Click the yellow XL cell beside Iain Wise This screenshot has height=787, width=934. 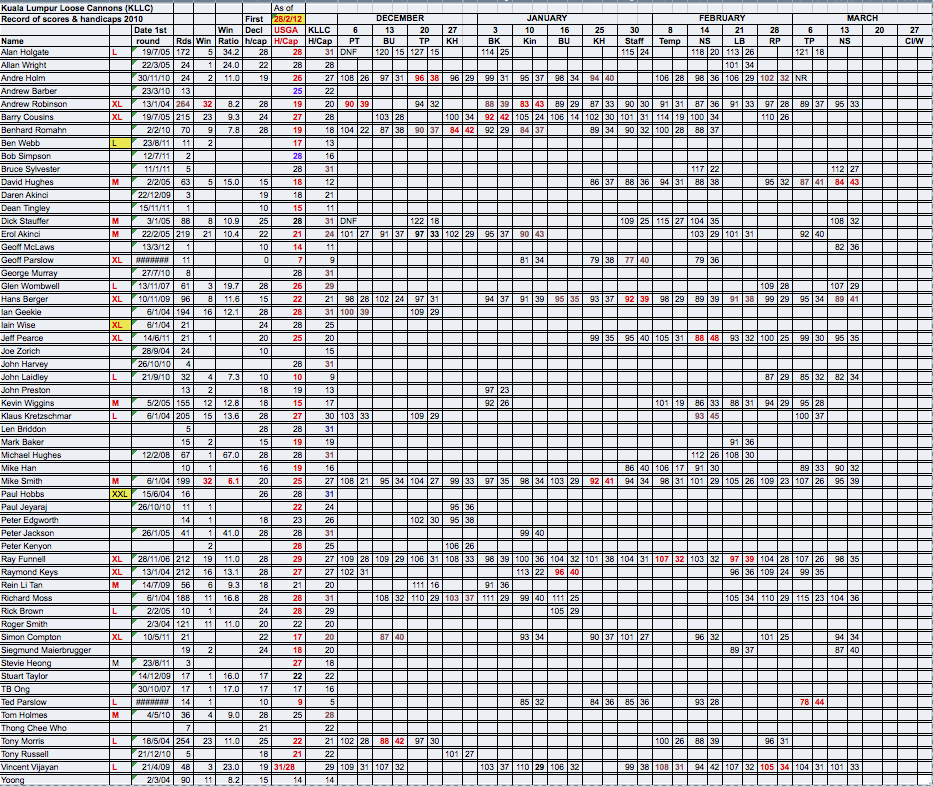click(x=119, y=325)
